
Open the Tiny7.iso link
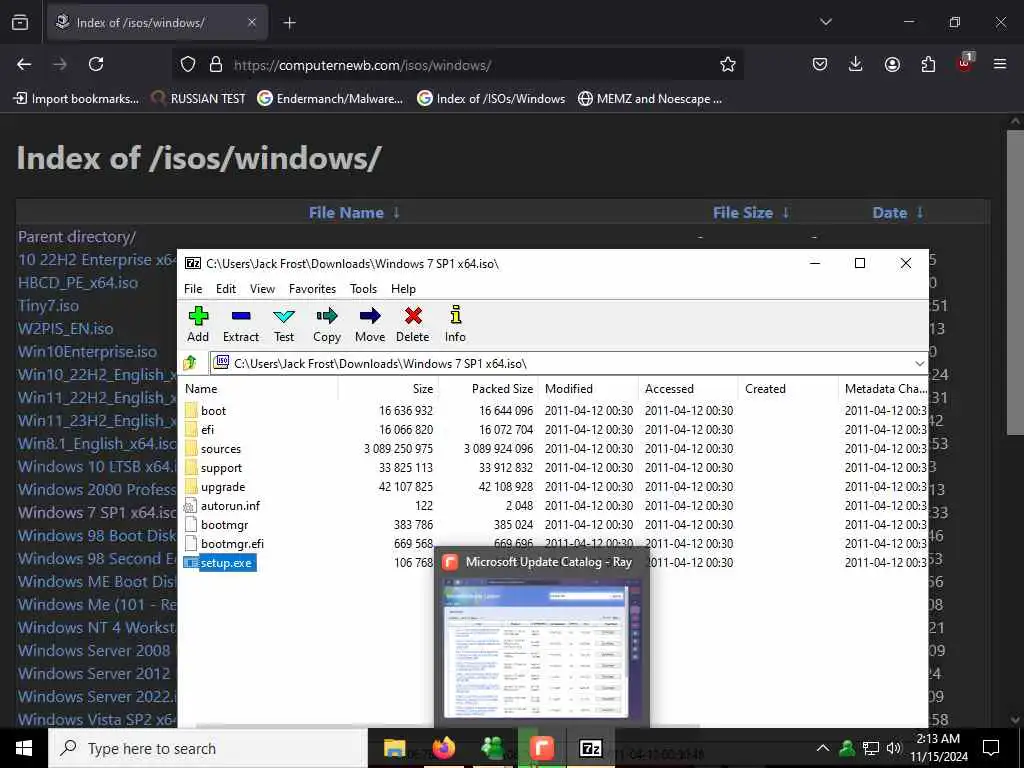[x=48, y=306]
